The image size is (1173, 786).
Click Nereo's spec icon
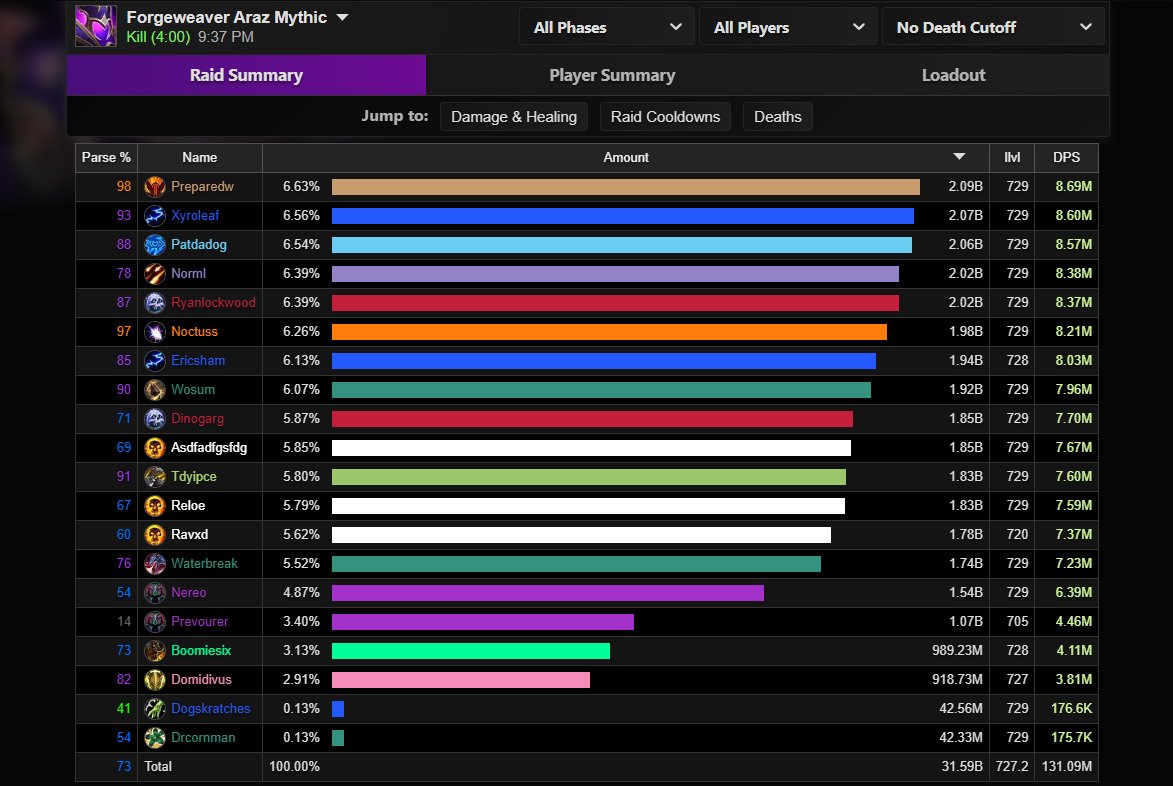155,592
